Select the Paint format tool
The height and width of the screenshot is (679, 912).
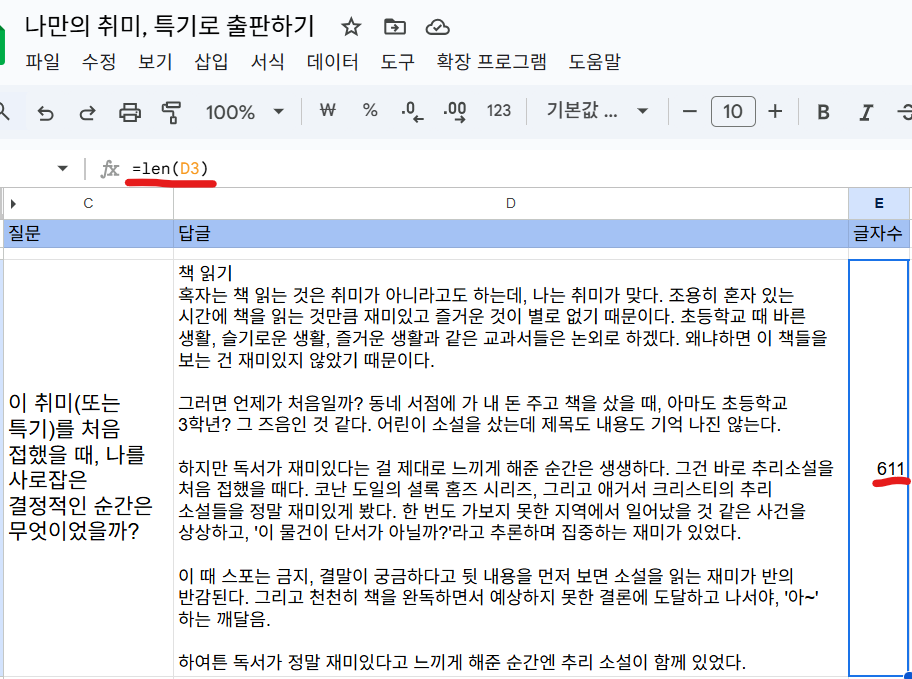pyautogui.click(x=172, y=111)
